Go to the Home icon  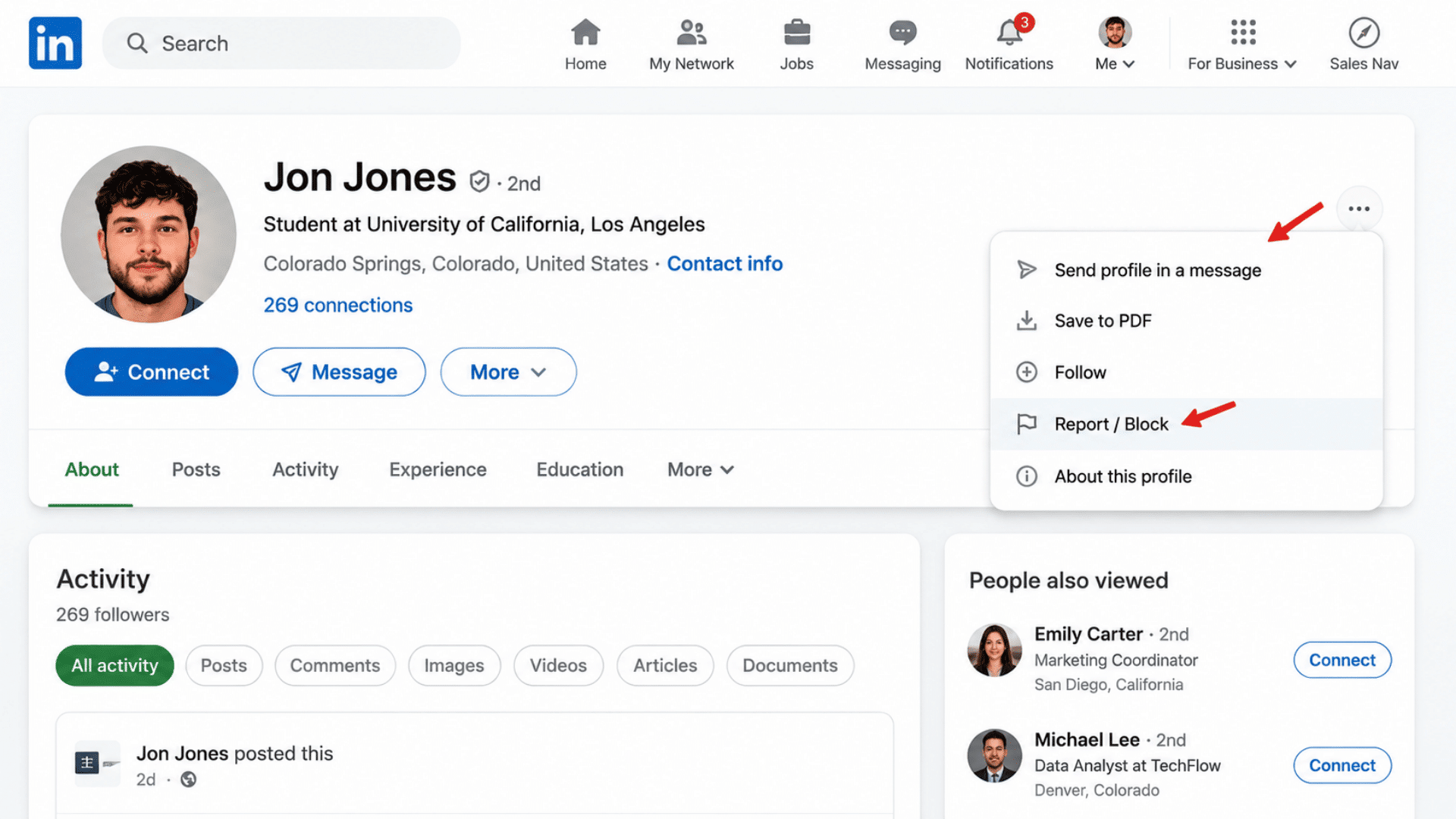[585, 33]
